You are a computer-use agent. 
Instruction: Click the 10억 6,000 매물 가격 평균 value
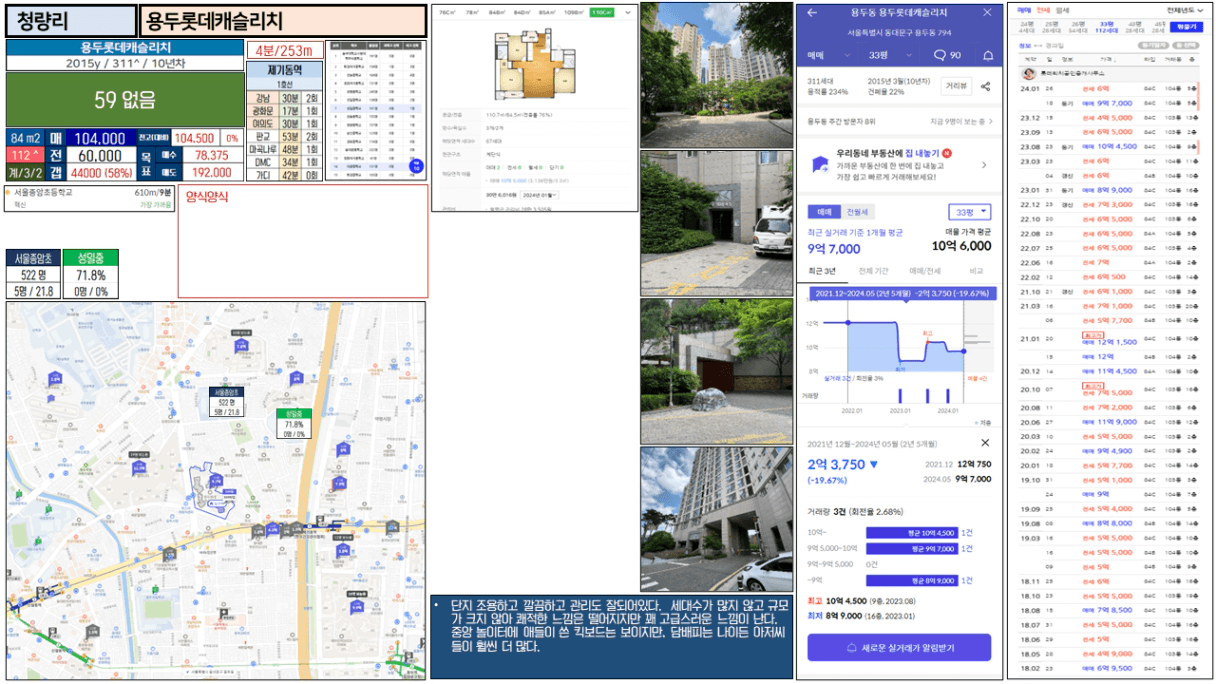961,246
